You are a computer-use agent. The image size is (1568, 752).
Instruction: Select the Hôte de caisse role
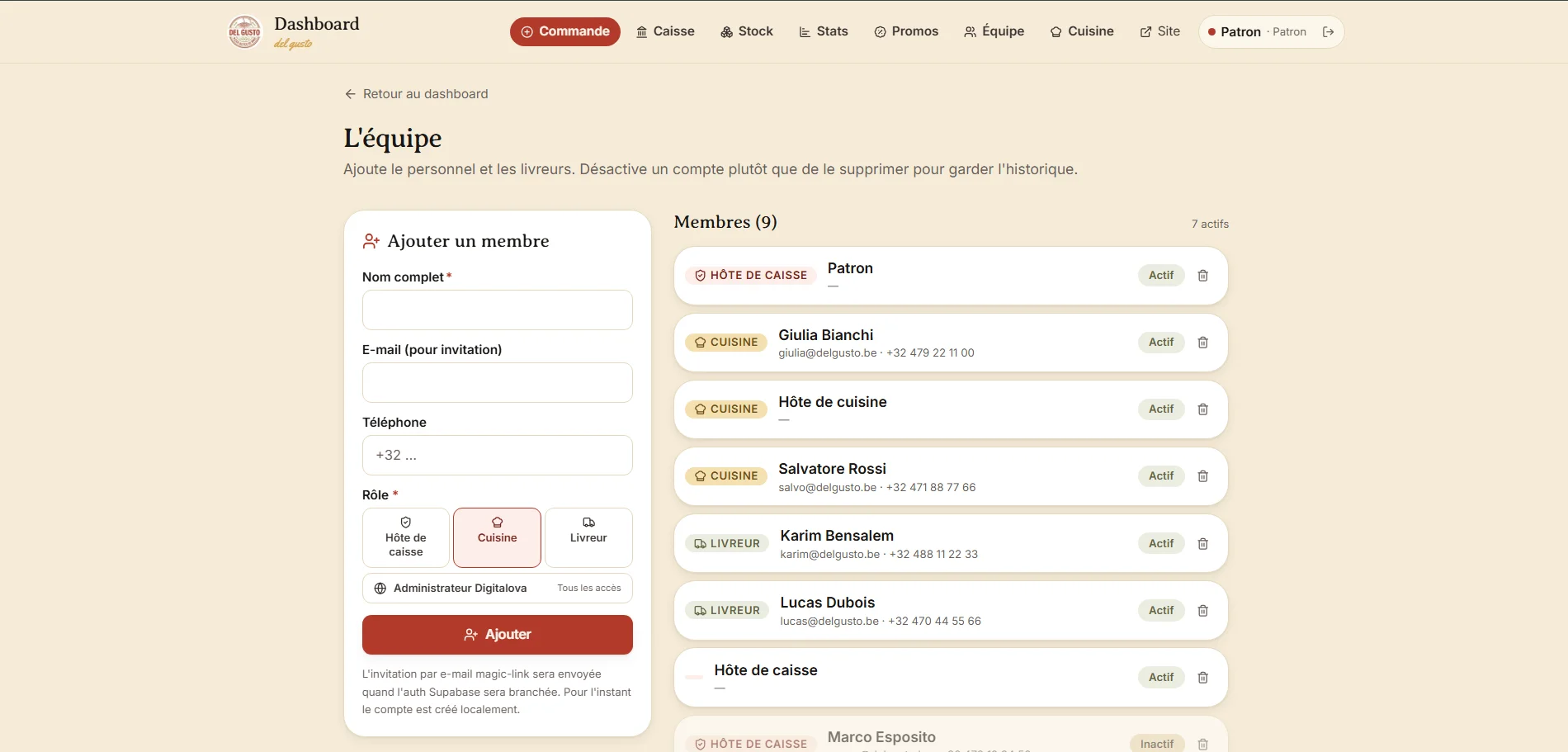[x=406, y=537]
